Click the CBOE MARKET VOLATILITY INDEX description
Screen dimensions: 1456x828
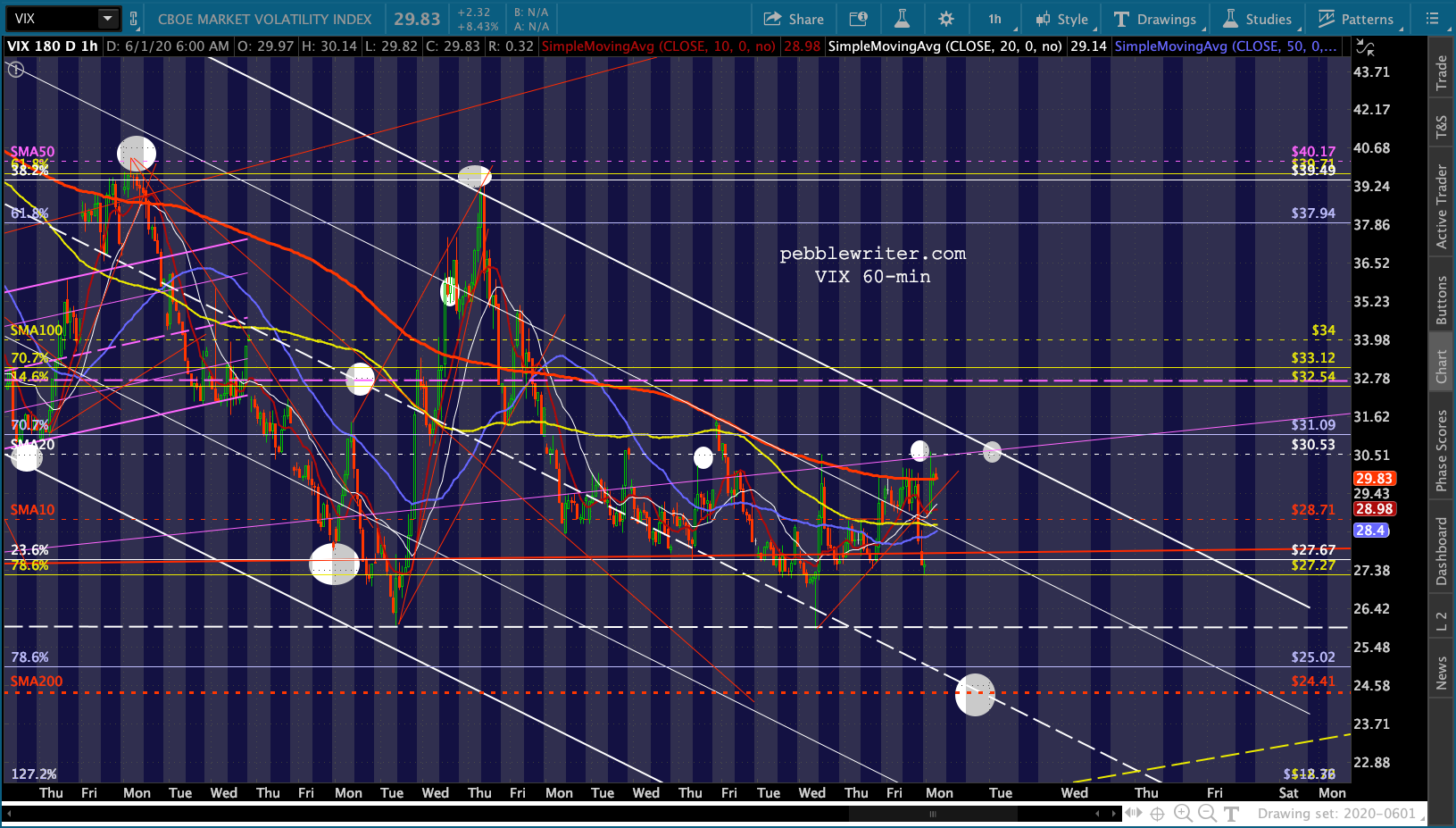(264, 19)
